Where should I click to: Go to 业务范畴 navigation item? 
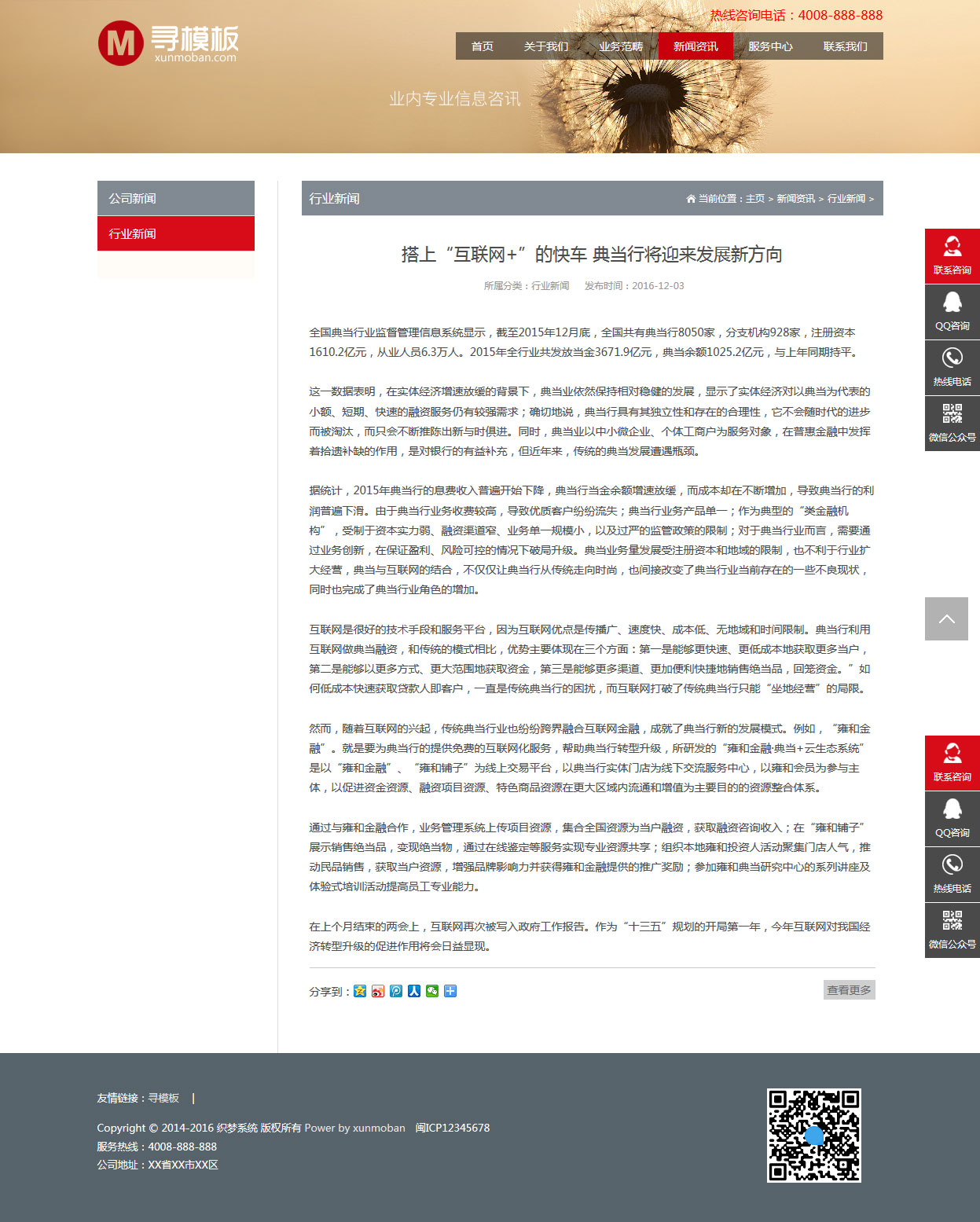[621, 46]
